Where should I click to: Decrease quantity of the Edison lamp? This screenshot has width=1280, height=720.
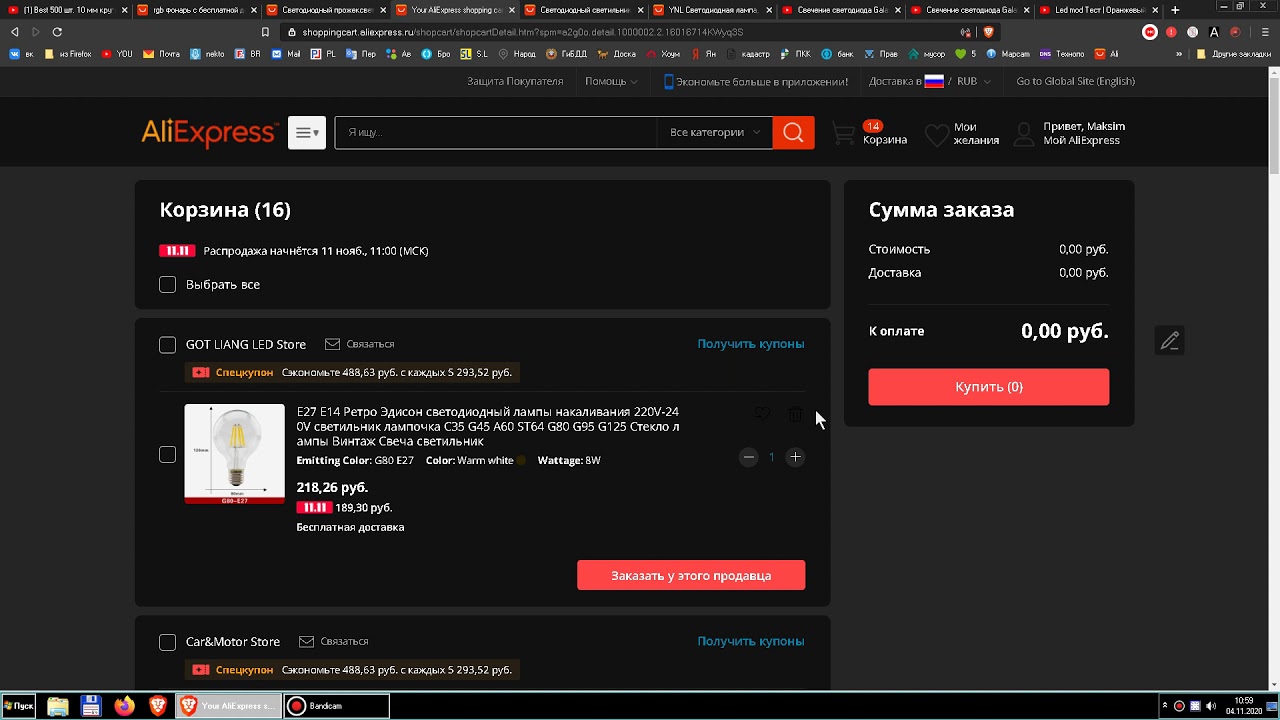(x=748, y=457)
